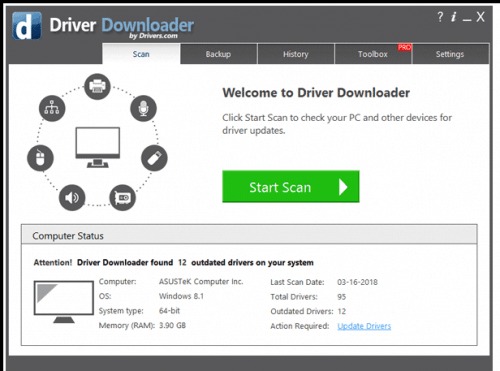Image resolution: width=500 pixels, height=371 pixels.
Task: Click the 'Welcome to Driver Downloader' heading
Action: [x=316, y=93]
